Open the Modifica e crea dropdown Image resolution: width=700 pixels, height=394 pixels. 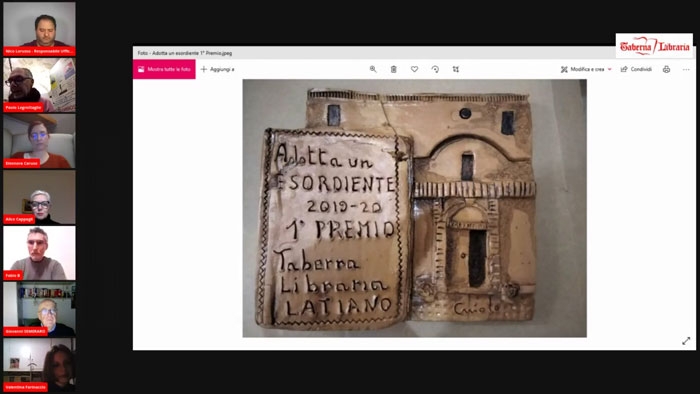pos(586,69)
